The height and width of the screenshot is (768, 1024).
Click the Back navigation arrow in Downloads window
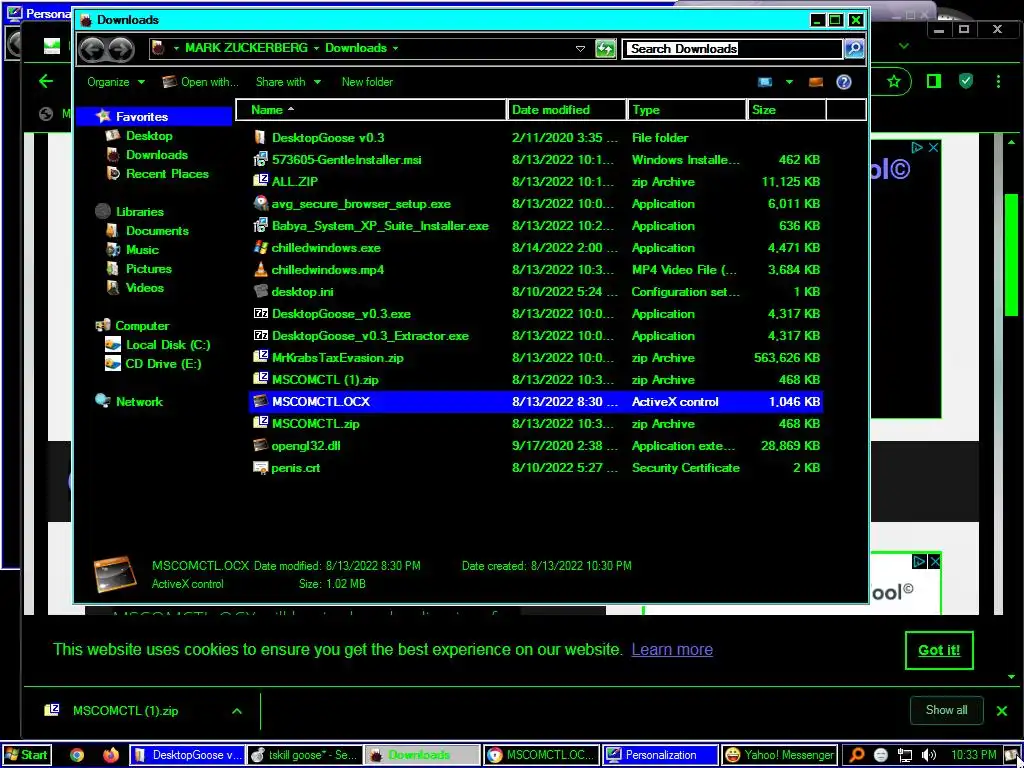(x=91, y=49)
